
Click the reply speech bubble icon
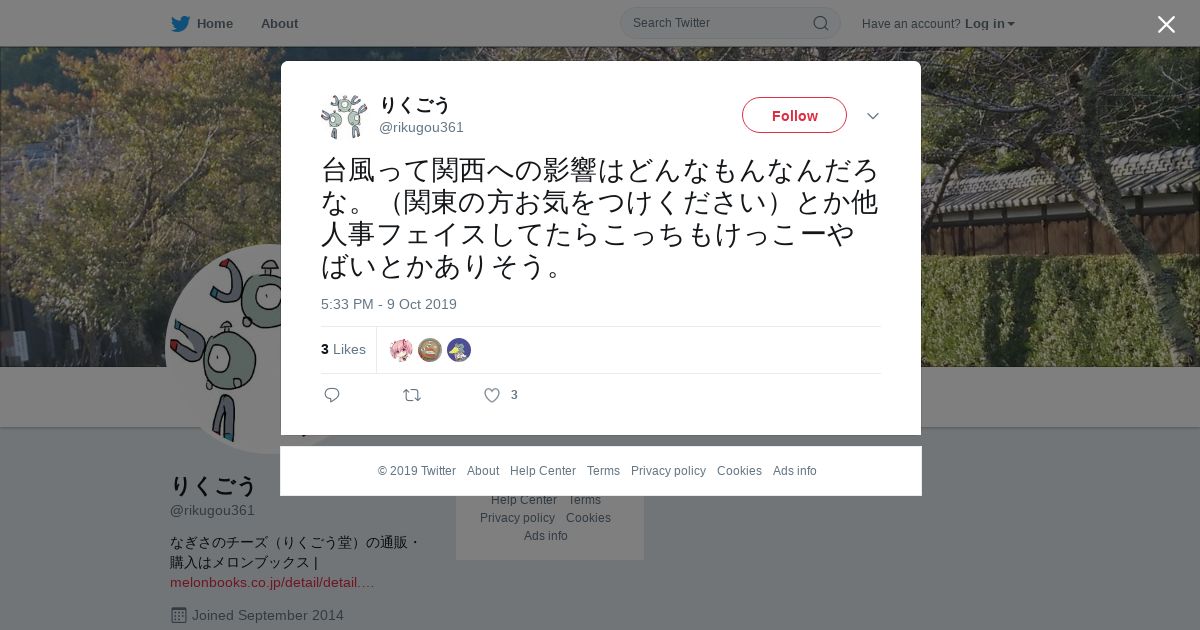click(332, 395)
